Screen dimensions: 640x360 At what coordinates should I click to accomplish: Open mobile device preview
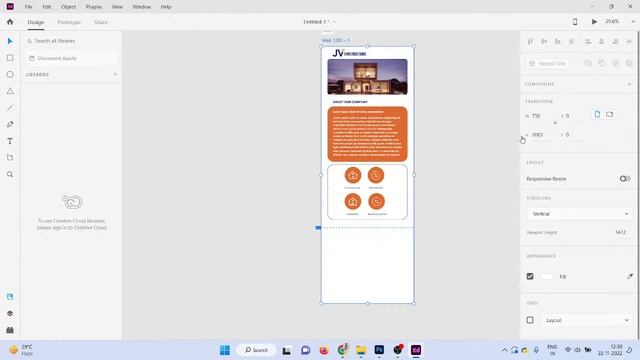tap(575, 22)
